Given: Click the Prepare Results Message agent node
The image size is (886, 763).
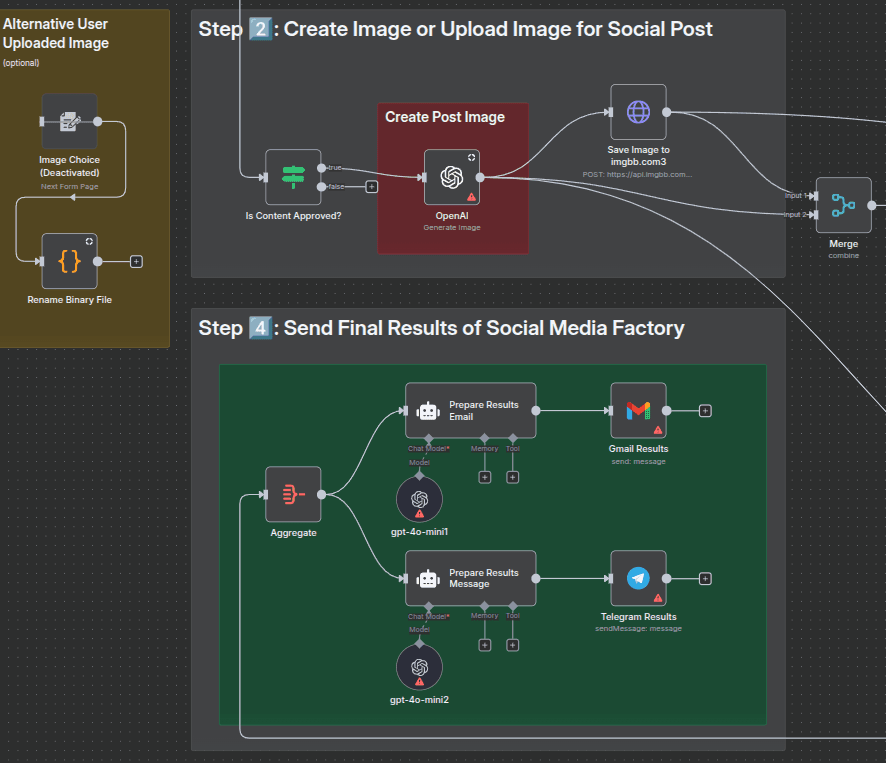Looking at the screenshot, I should click(x=470, y=578).
